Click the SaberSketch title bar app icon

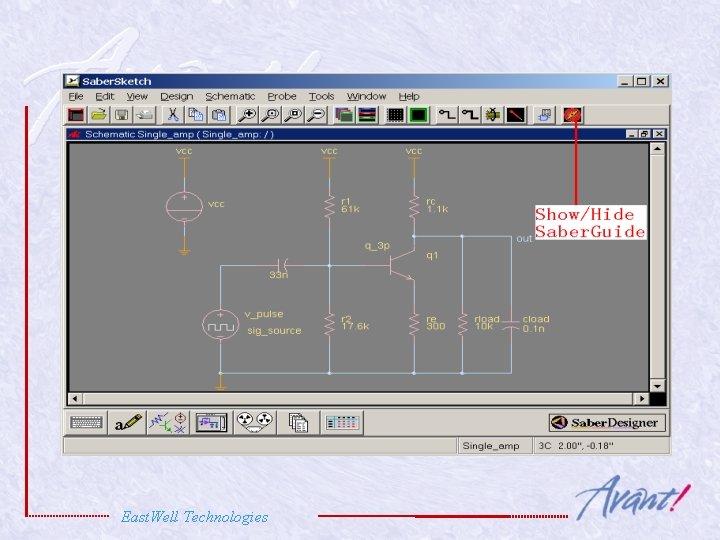[x=73, y=81]
